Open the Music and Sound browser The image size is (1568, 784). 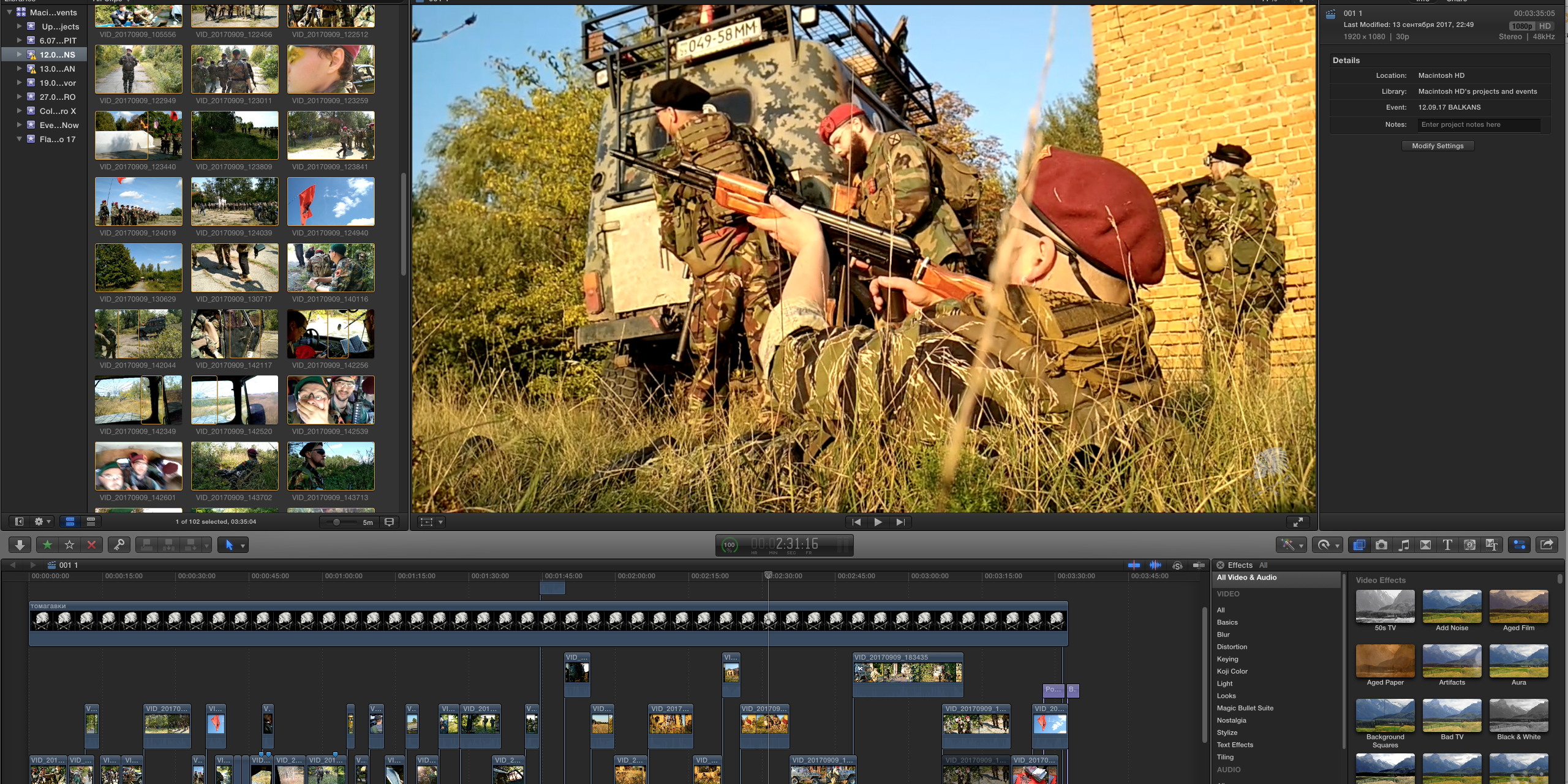(x=1403, y=545)
